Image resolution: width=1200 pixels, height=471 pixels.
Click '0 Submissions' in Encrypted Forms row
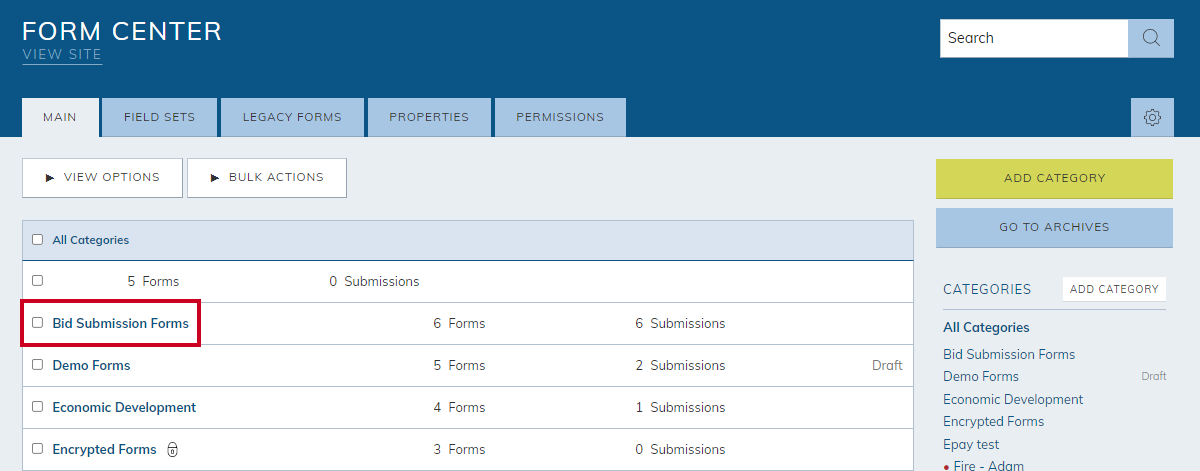point(680,449)
